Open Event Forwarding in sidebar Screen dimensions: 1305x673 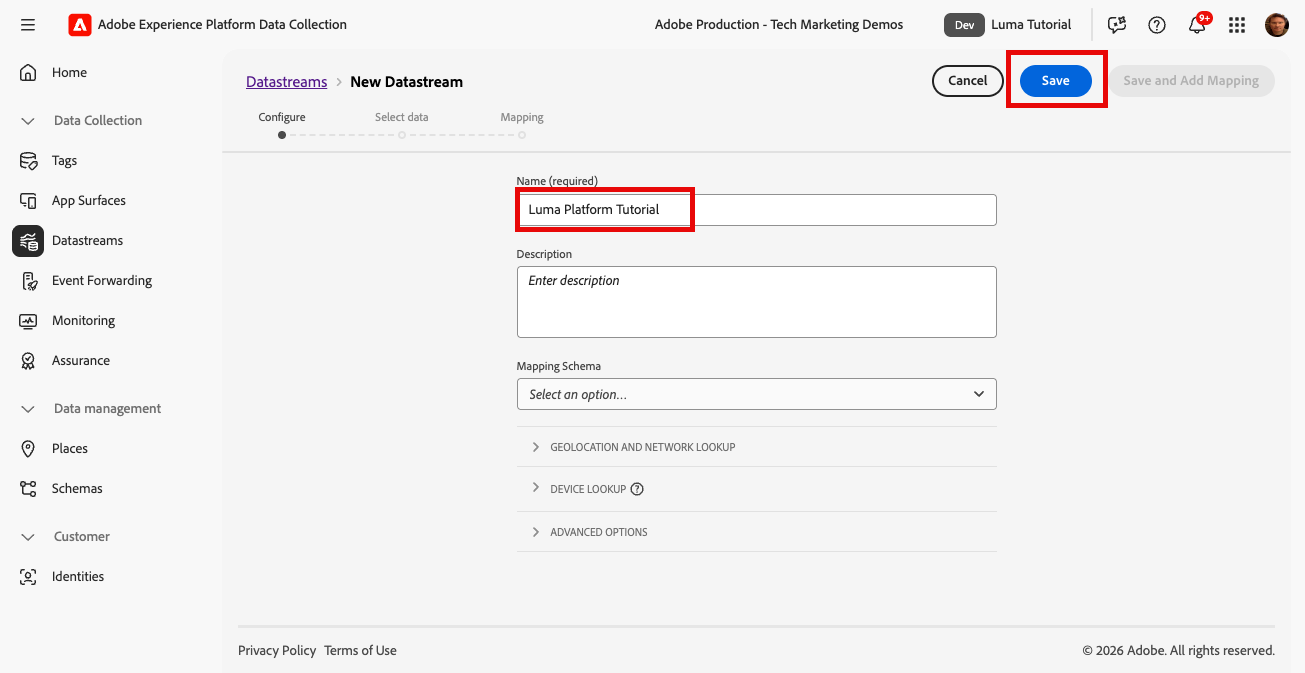101,281
